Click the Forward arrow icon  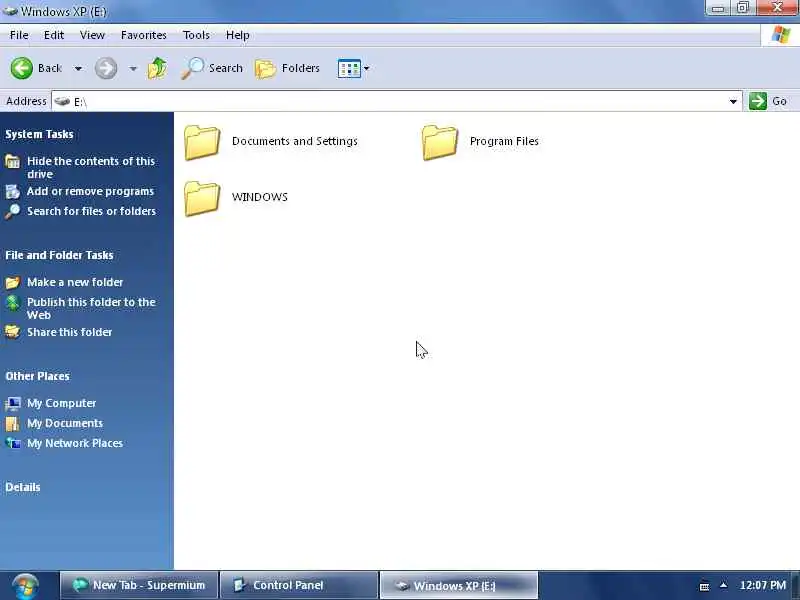[x=106, y=68]
